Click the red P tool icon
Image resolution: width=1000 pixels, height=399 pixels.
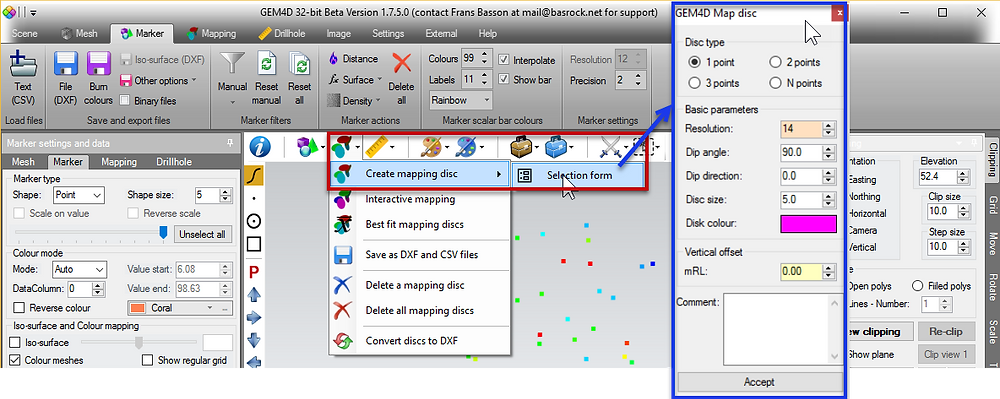tap(253, 272)
